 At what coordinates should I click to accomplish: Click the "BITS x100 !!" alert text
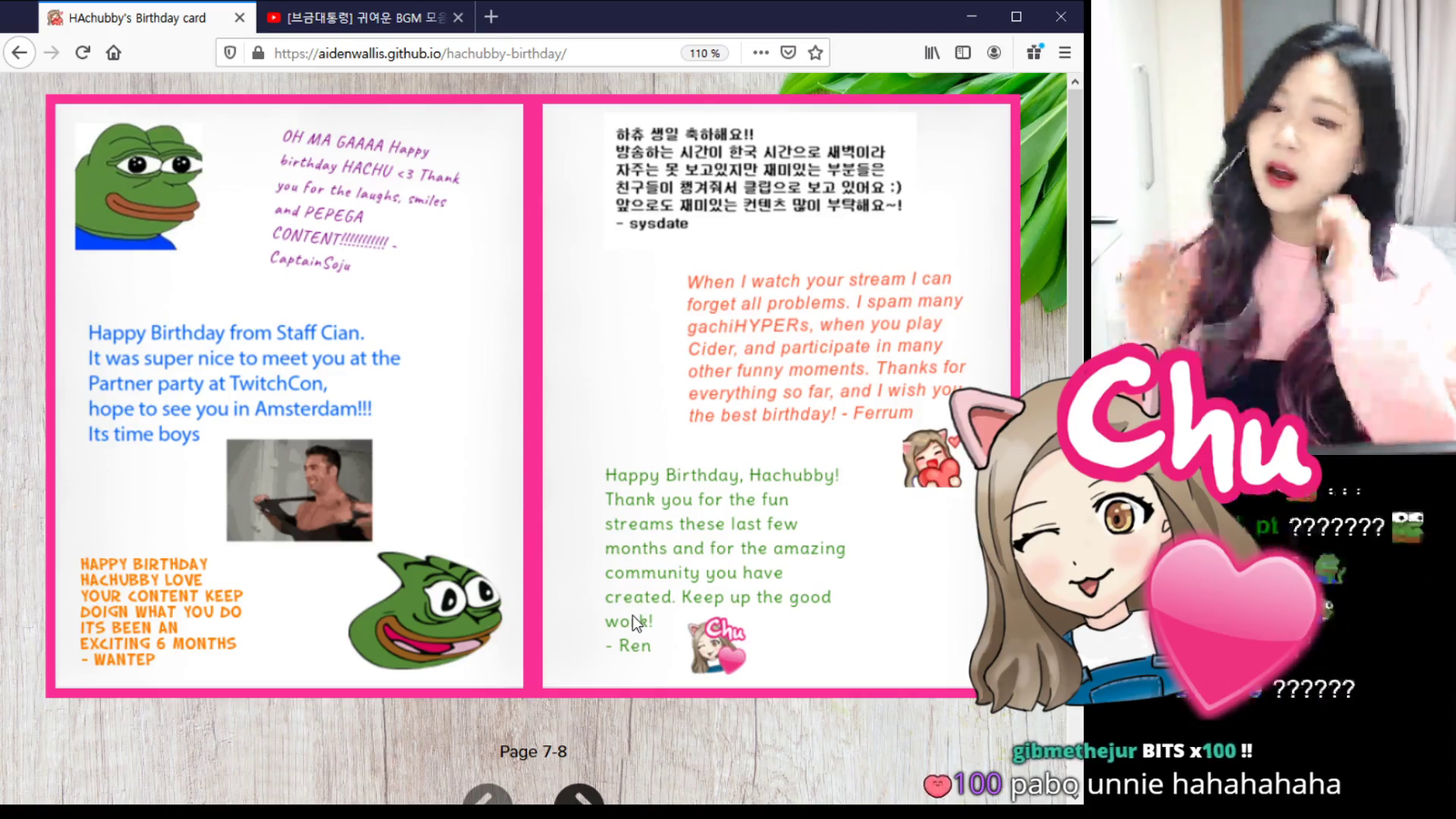point(1198,751)
